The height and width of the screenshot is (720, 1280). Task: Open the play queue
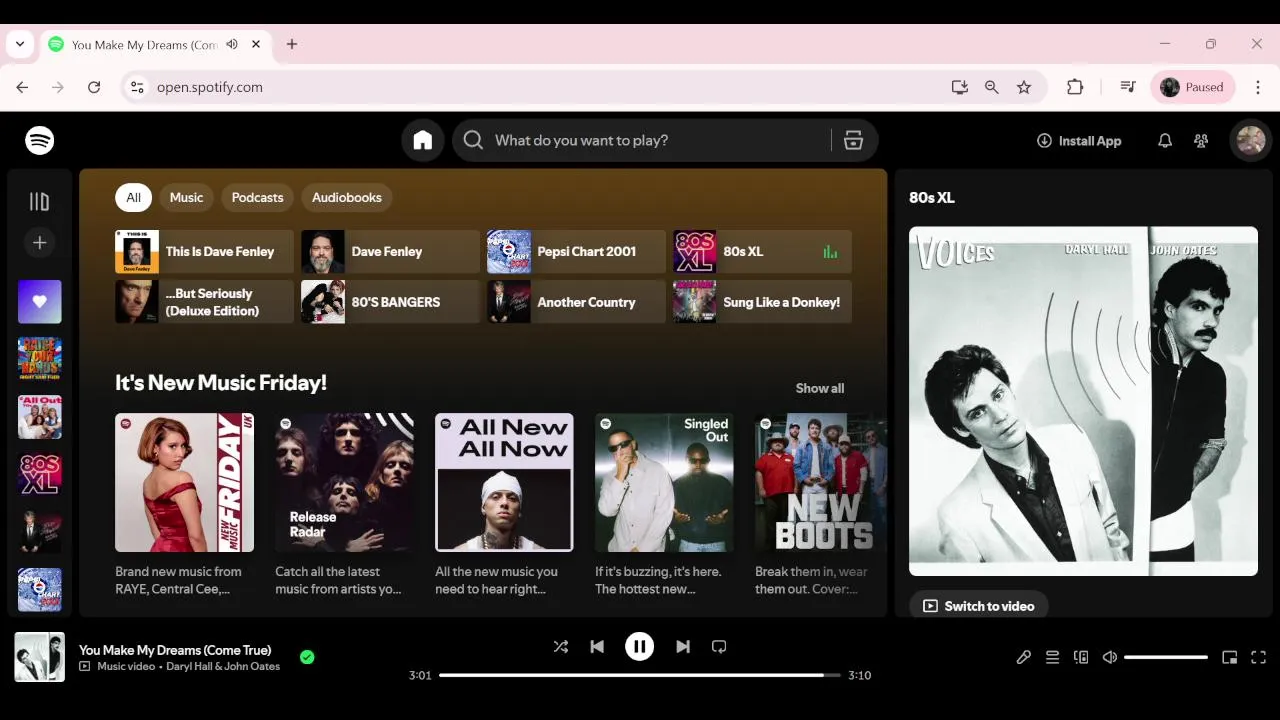coord(1052,657)
